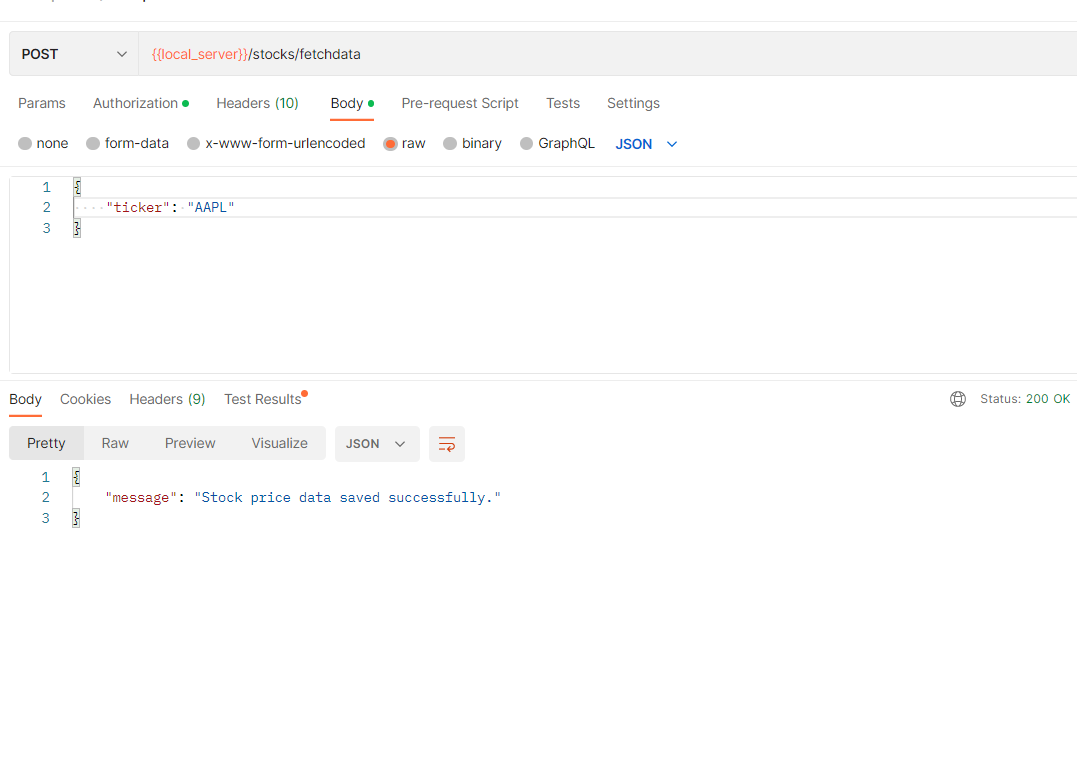Open the request Headers (10) tab
This screenshot has height=778, width=1077.
[258, 103]
